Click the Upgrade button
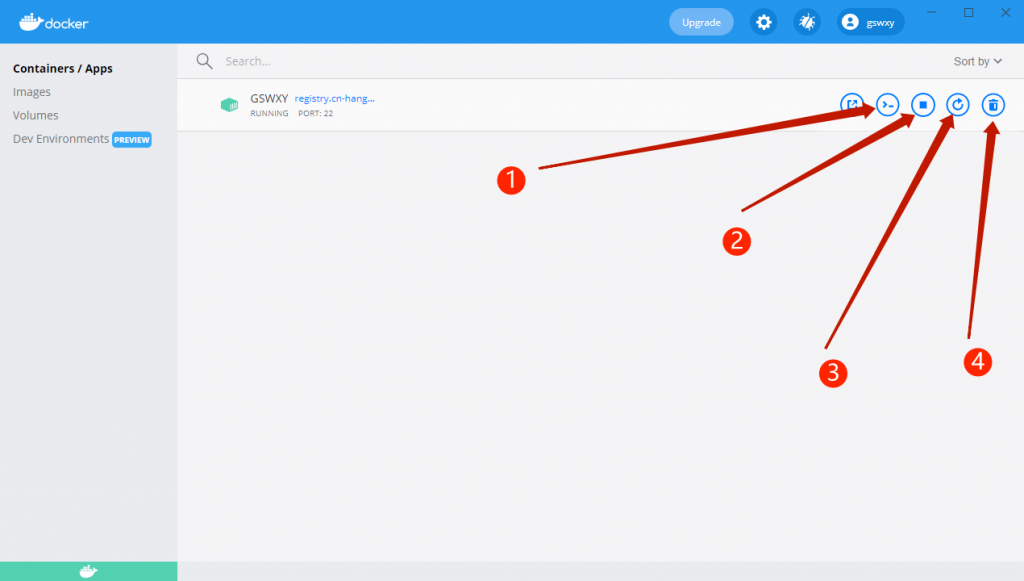The width and height of the screenshot is (1024, 581). (701, 22)
